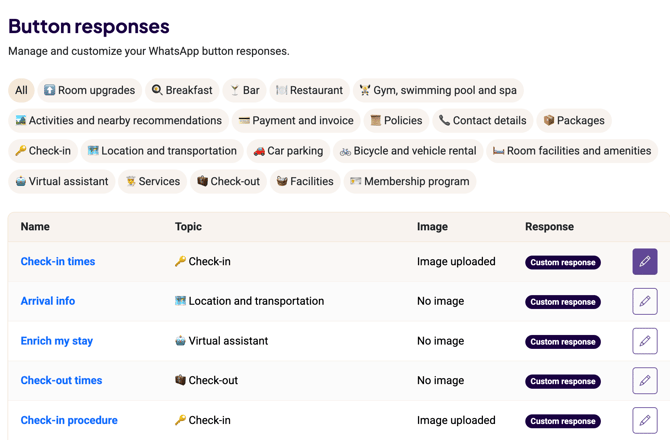Filter by Room upgrades topic
Screen dimensions: 670x440
coord(89,90)
